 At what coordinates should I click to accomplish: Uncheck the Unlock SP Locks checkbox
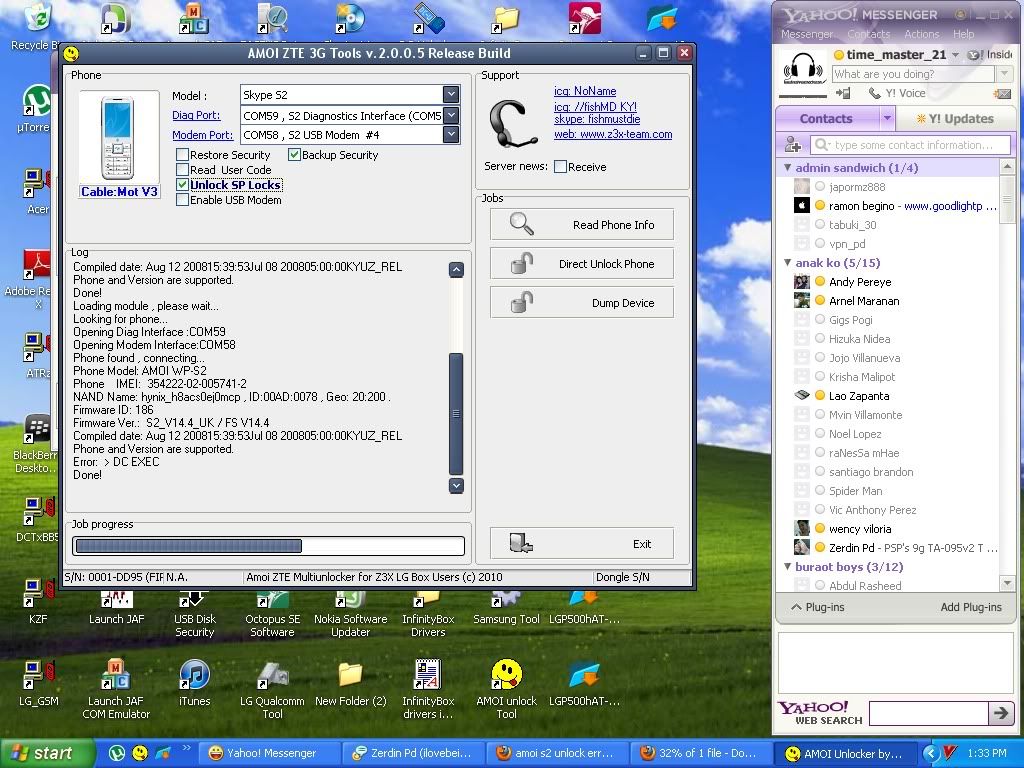point(183,185)
